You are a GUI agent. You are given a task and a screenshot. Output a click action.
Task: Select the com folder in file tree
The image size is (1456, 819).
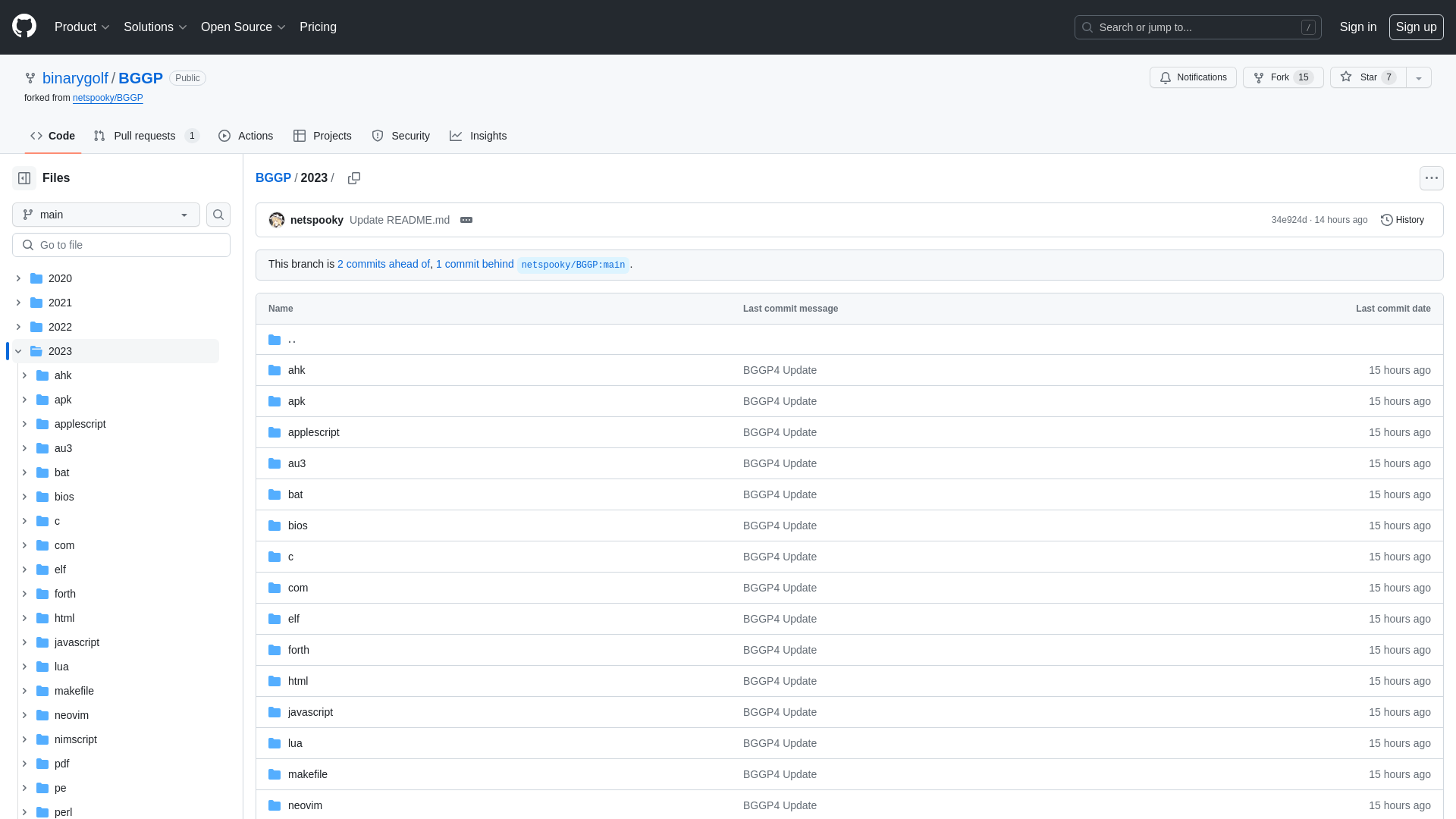click(64, 545)
